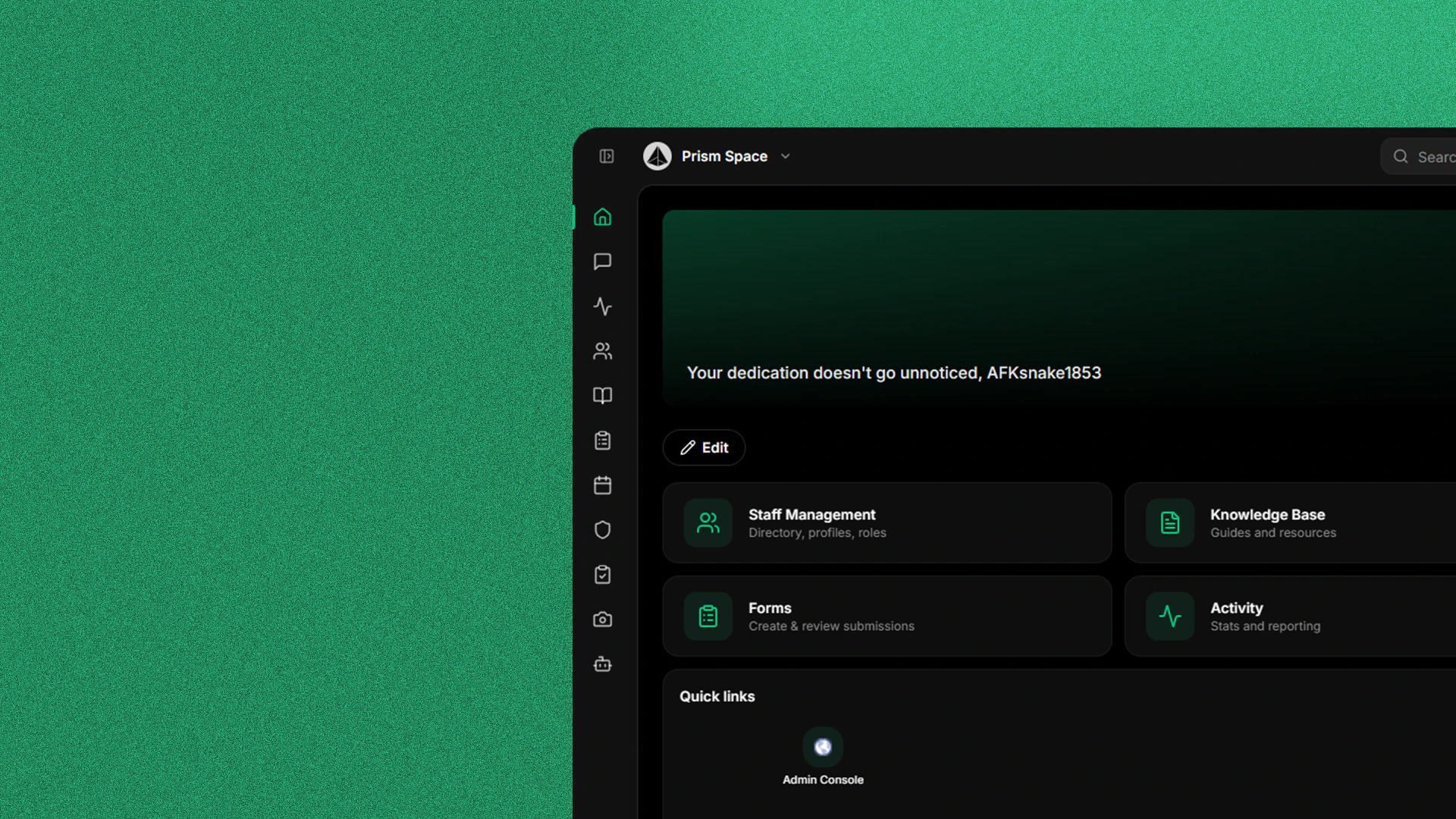This screenshot has height=819, width=1456.
Task: Open the chat messages icon
Action: tap(602, 262)
